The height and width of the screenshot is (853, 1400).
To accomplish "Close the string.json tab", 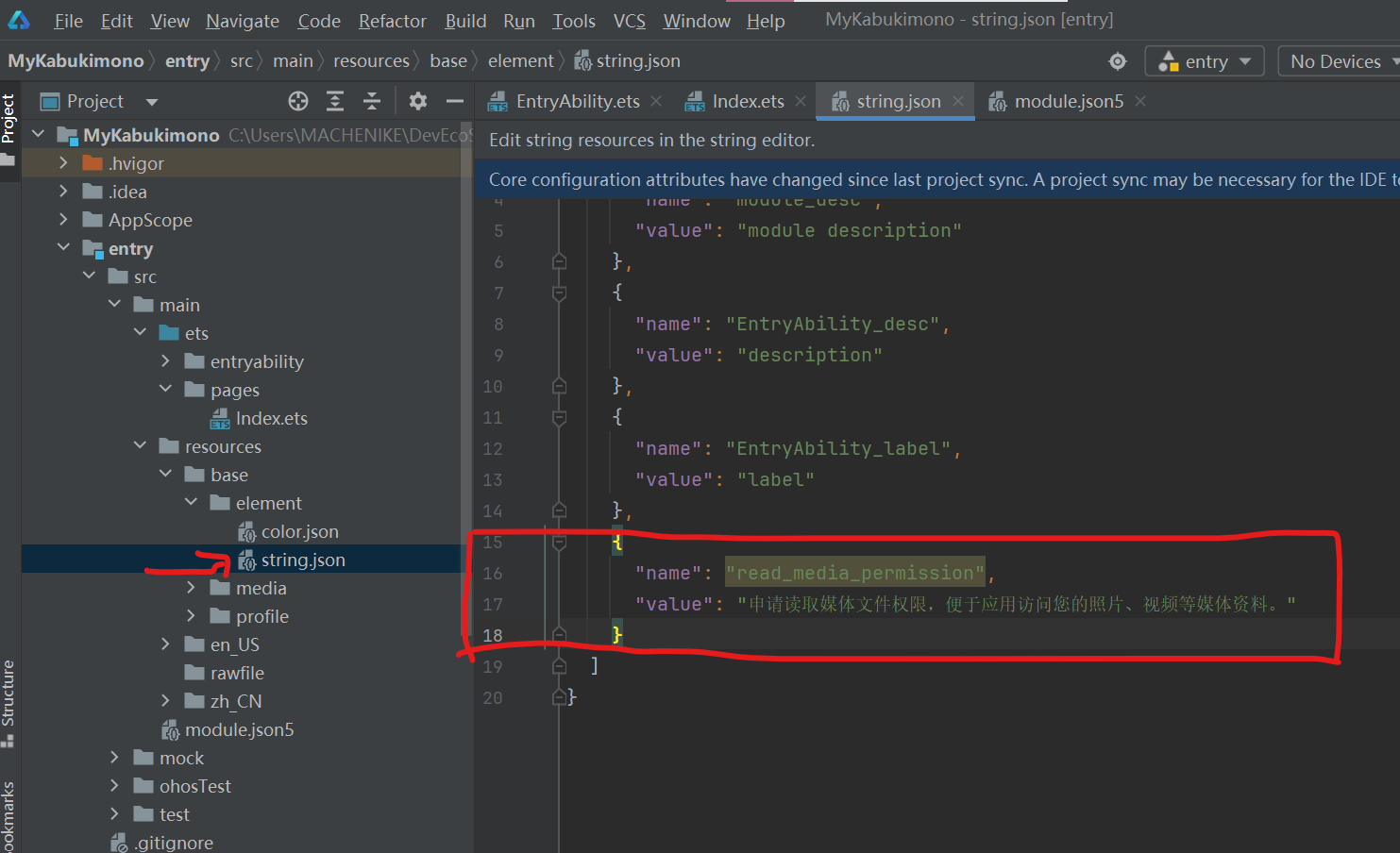I will [958, 101].
